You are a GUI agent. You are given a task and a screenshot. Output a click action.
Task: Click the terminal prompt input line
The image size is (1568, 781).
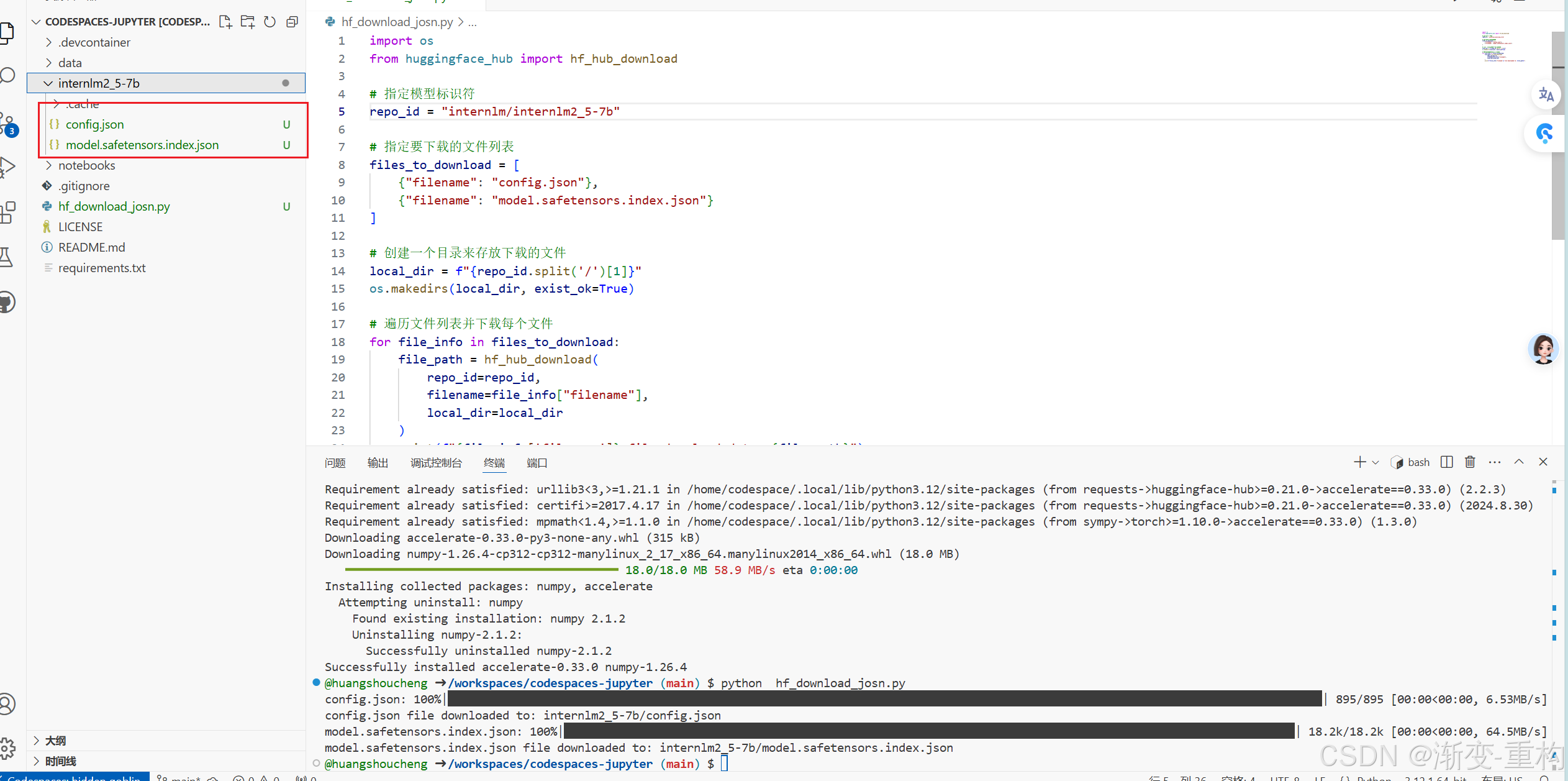[724, 764]
